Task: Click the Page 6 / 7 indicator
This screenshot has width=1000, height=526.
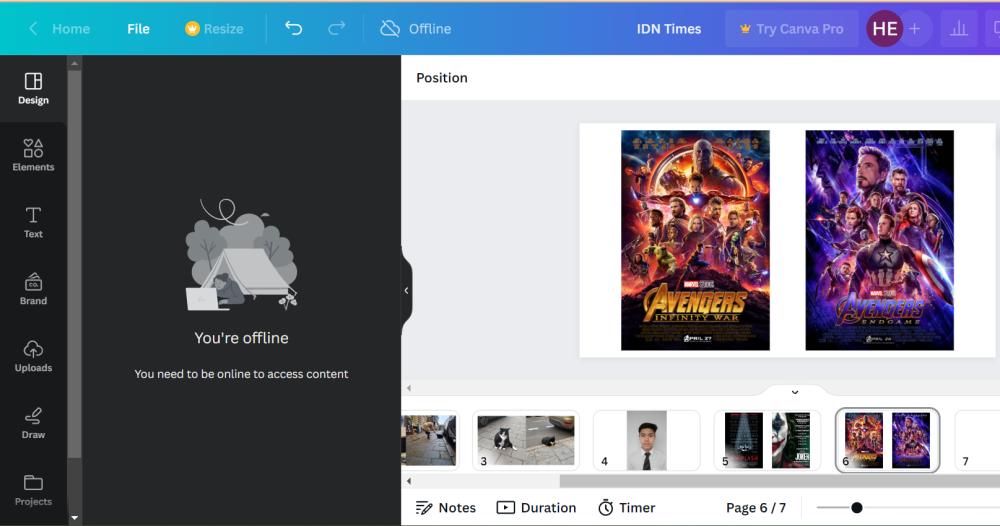Action: (756, 508)
